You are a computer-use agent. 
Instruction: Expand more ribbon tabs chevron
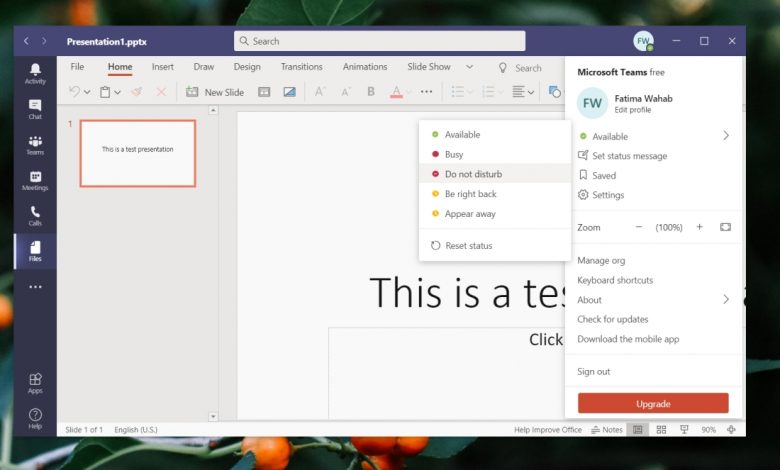(469, 67)
